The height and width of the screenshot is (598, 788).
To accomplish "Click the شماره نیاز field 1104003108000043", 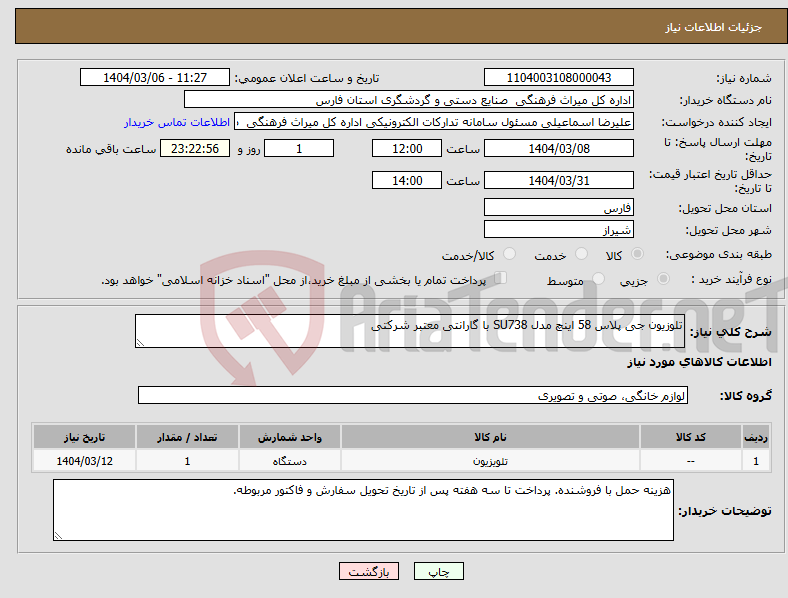I will [558, 77].
